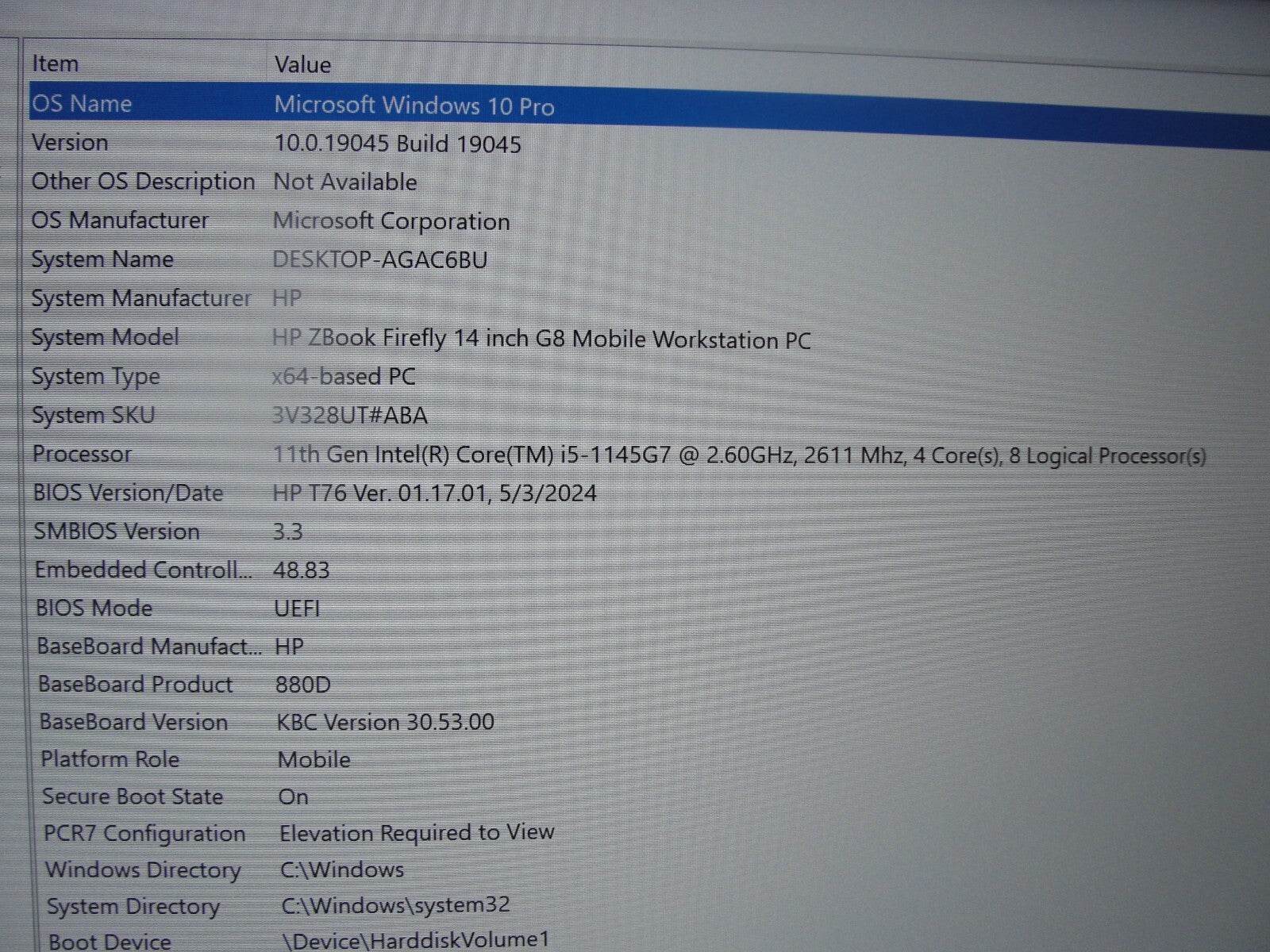This screenshot has width=1270, height=952.
Task: Click the Item column header
Action: click(54, 63)
